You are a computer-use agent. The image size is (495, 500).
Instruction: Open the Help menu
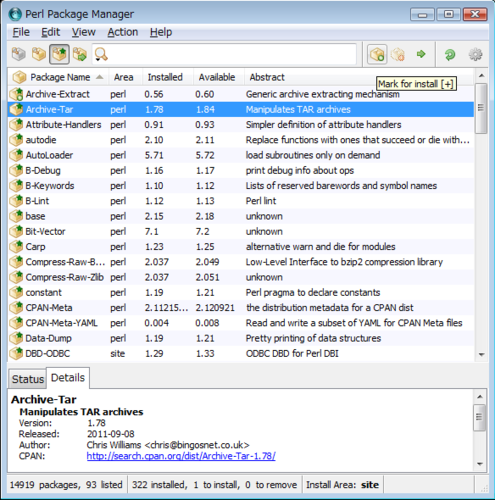pos(161,32)
